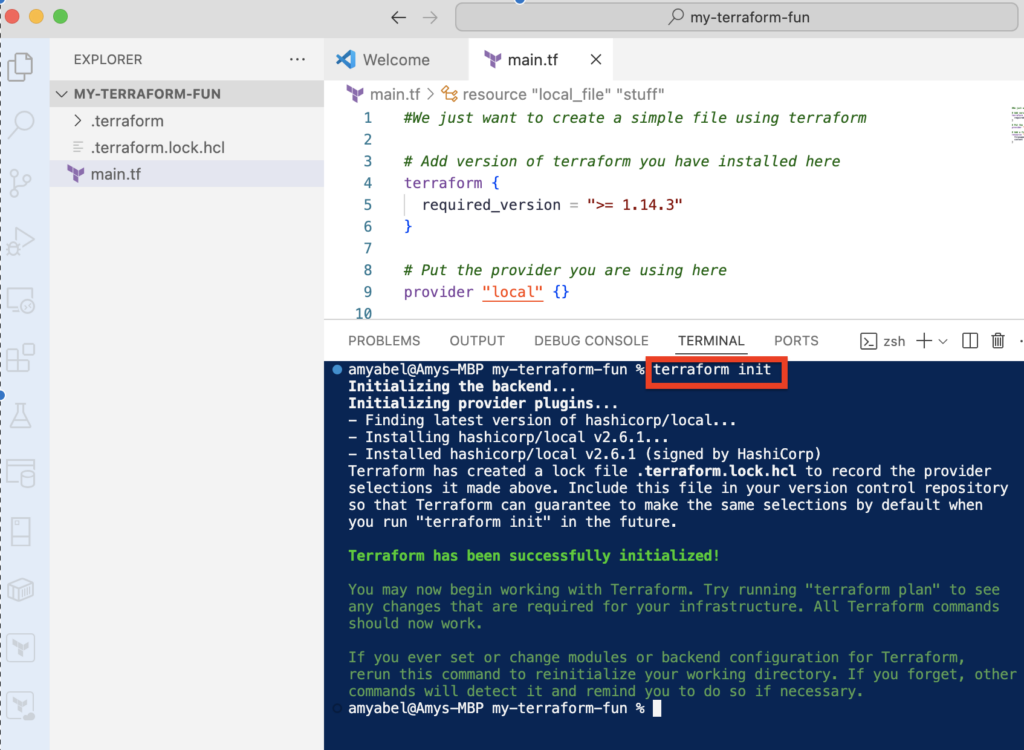Open the Testing flask icon

(x=21, y=415)
